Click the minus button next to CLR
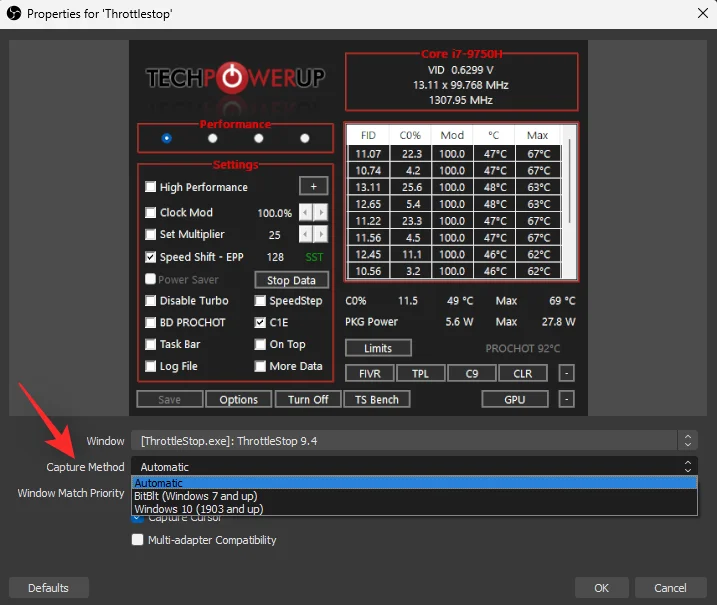 (566, 373)
